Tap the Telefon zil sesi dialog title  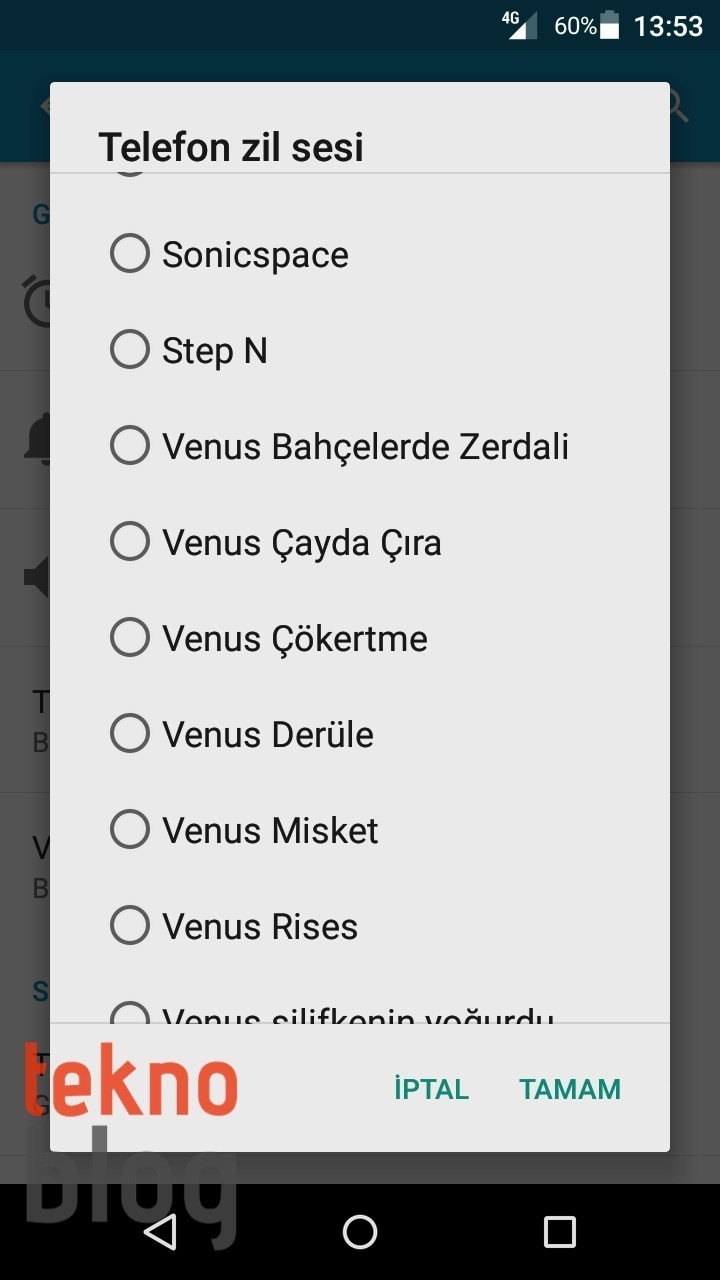[x=231, y=147]
